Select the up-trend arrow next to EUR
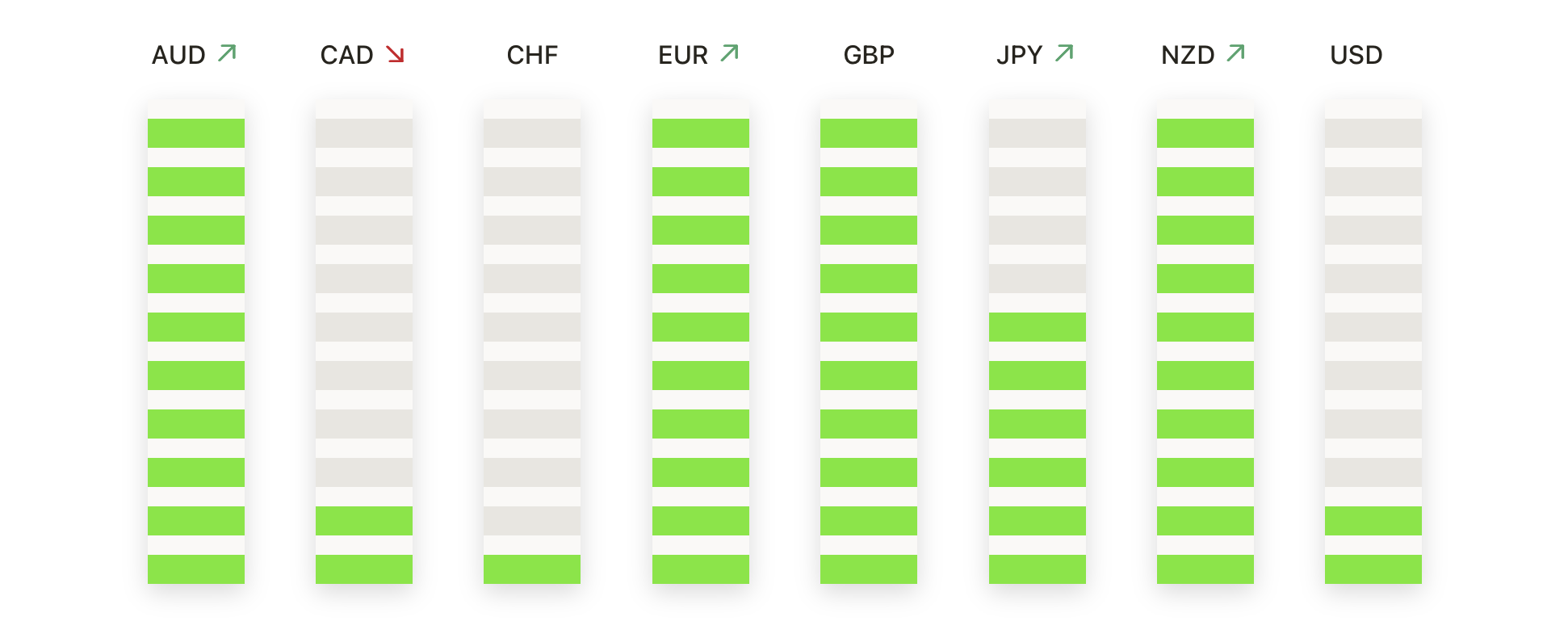Viewport: 1568px width, 638px height. (730, 53)
